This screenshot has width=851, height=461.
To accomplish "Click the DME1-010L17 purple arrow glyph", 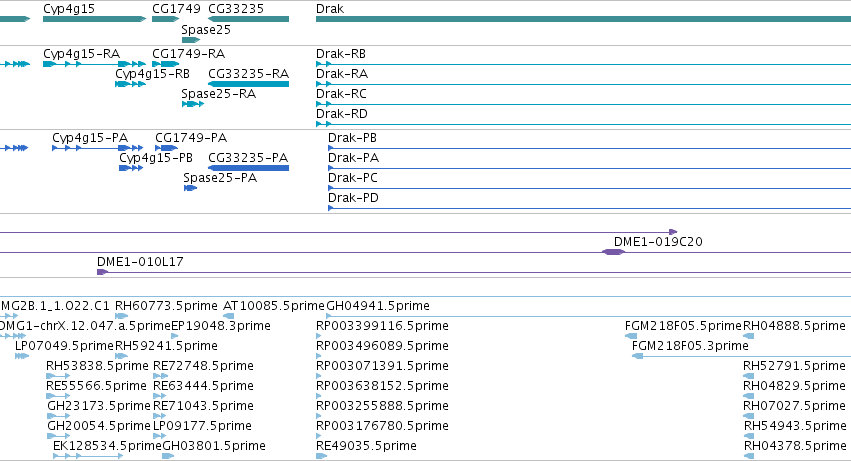I will pos(102,271).
